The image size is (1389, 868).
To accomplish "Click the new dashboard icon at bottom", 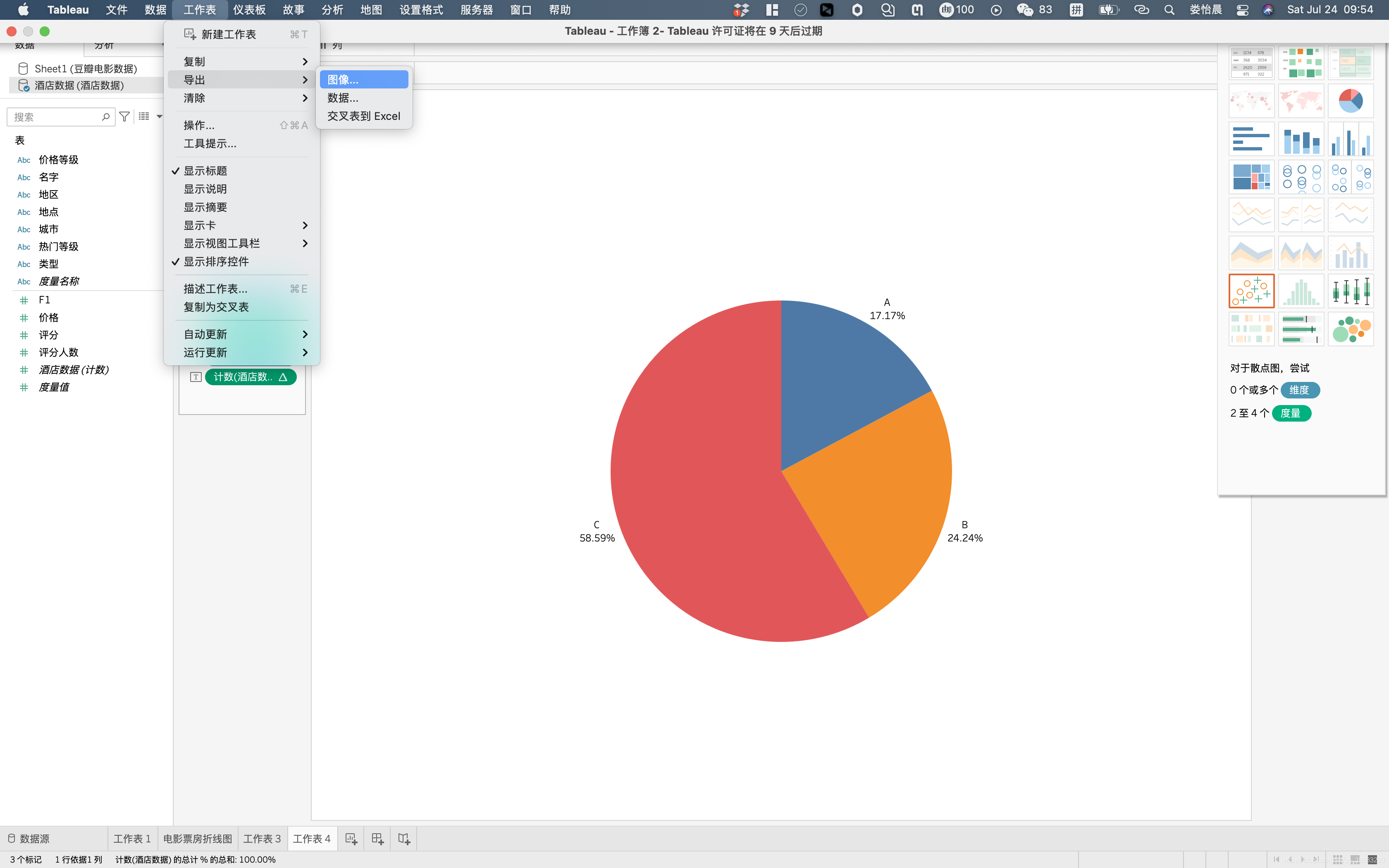I will (377, 839).
